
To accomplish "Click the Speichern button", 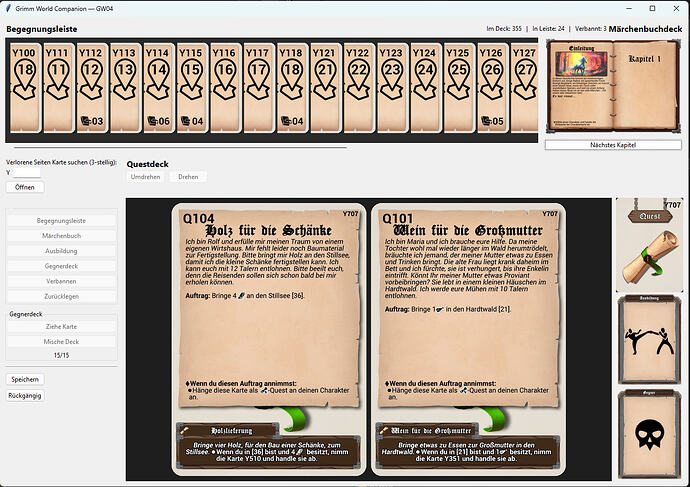I will point(25,379).
